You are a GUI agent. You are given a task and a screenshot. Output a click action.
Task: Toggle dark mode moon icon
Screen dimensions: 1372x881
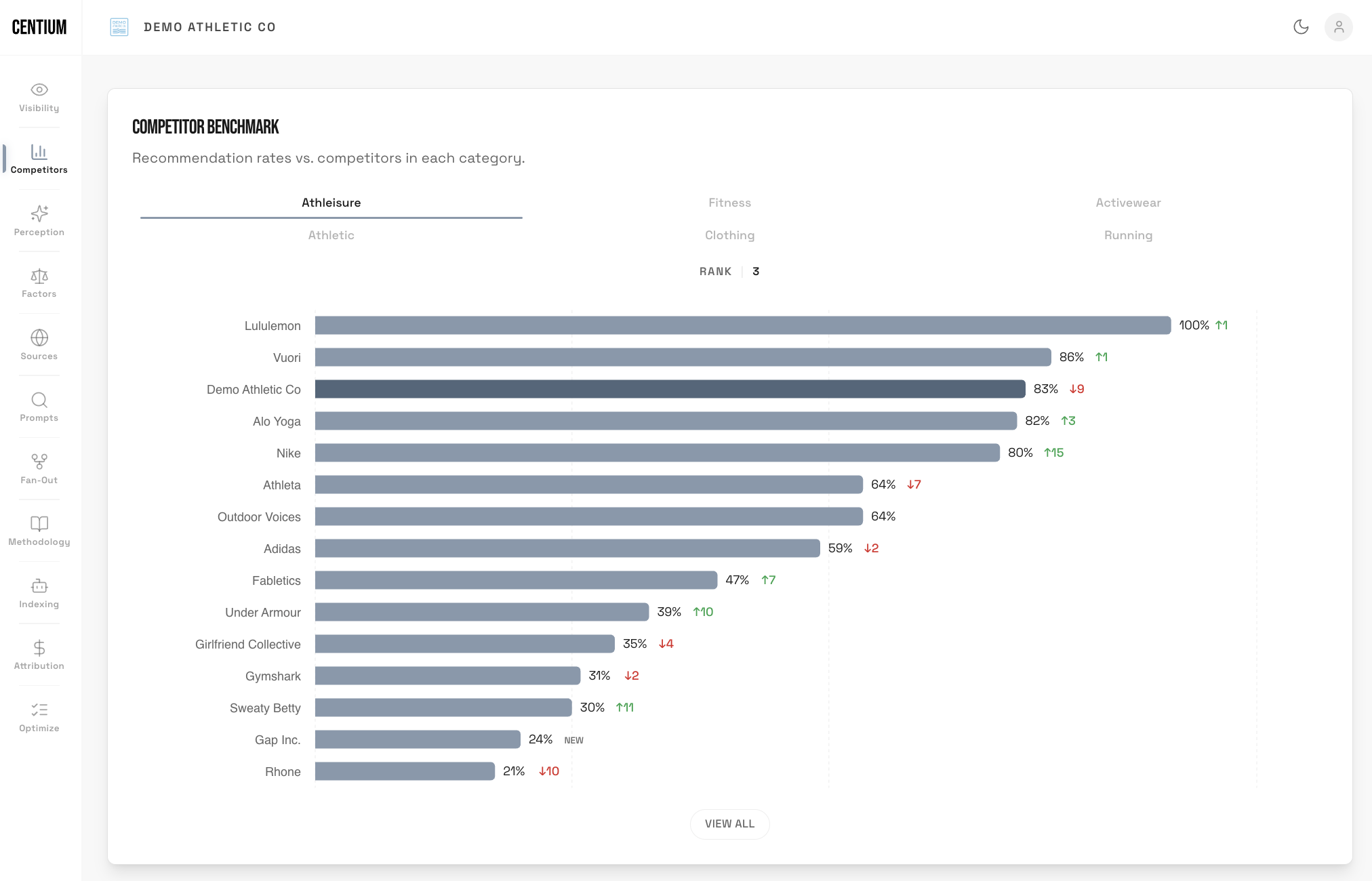(1301, 27)
